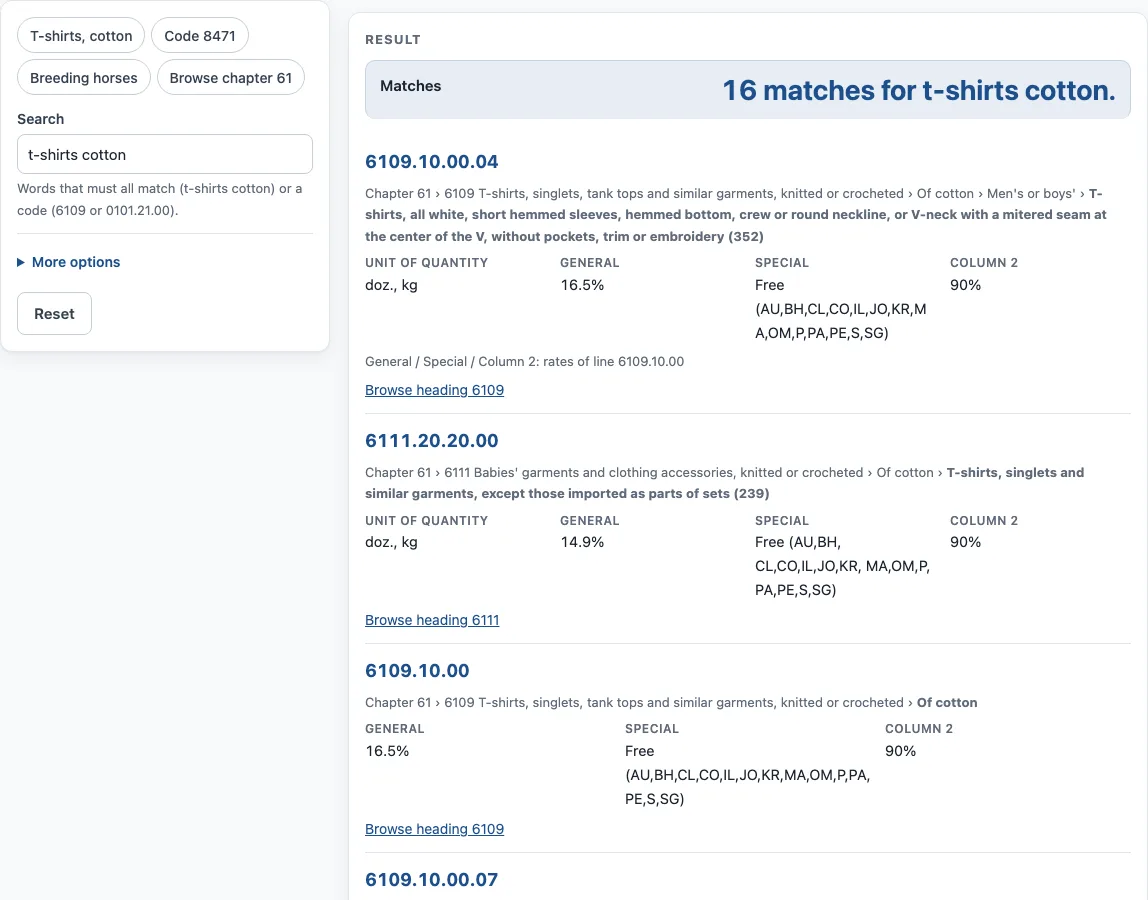Viewport: 1148px width, 900px height.
Task: Select the 6109.10.00.07 result code
Action: (x=431, y=879)
